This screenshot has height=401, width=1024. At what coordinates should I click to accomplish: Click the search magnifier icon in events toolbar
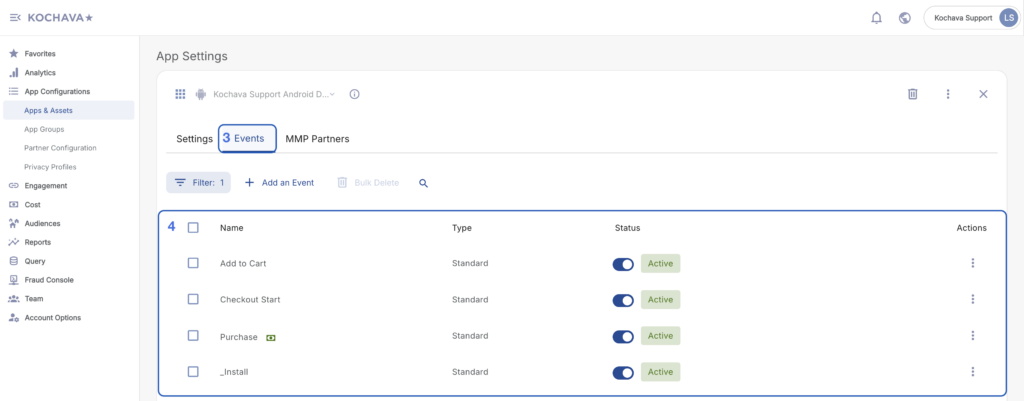click(x=423, y=183)
